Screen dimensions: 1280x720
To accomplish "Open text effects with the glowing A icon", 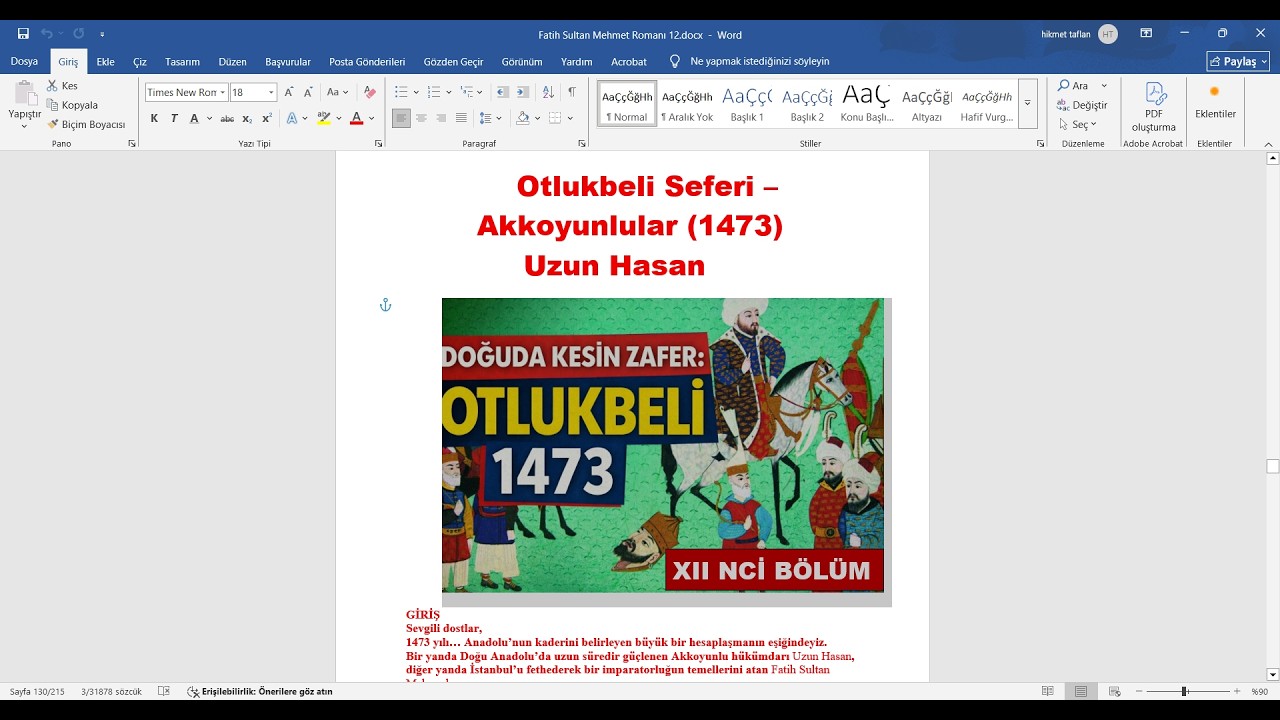I will 292,118.
